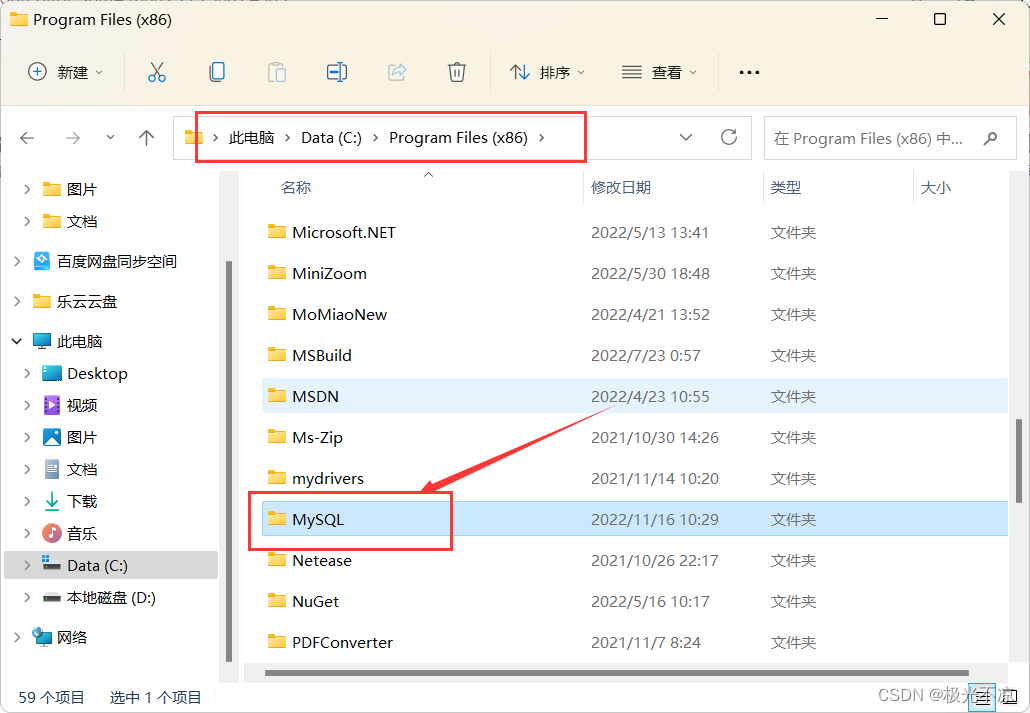1030x713 pixels.
Task: Refresh the folder view
Action: pos(728,137)
